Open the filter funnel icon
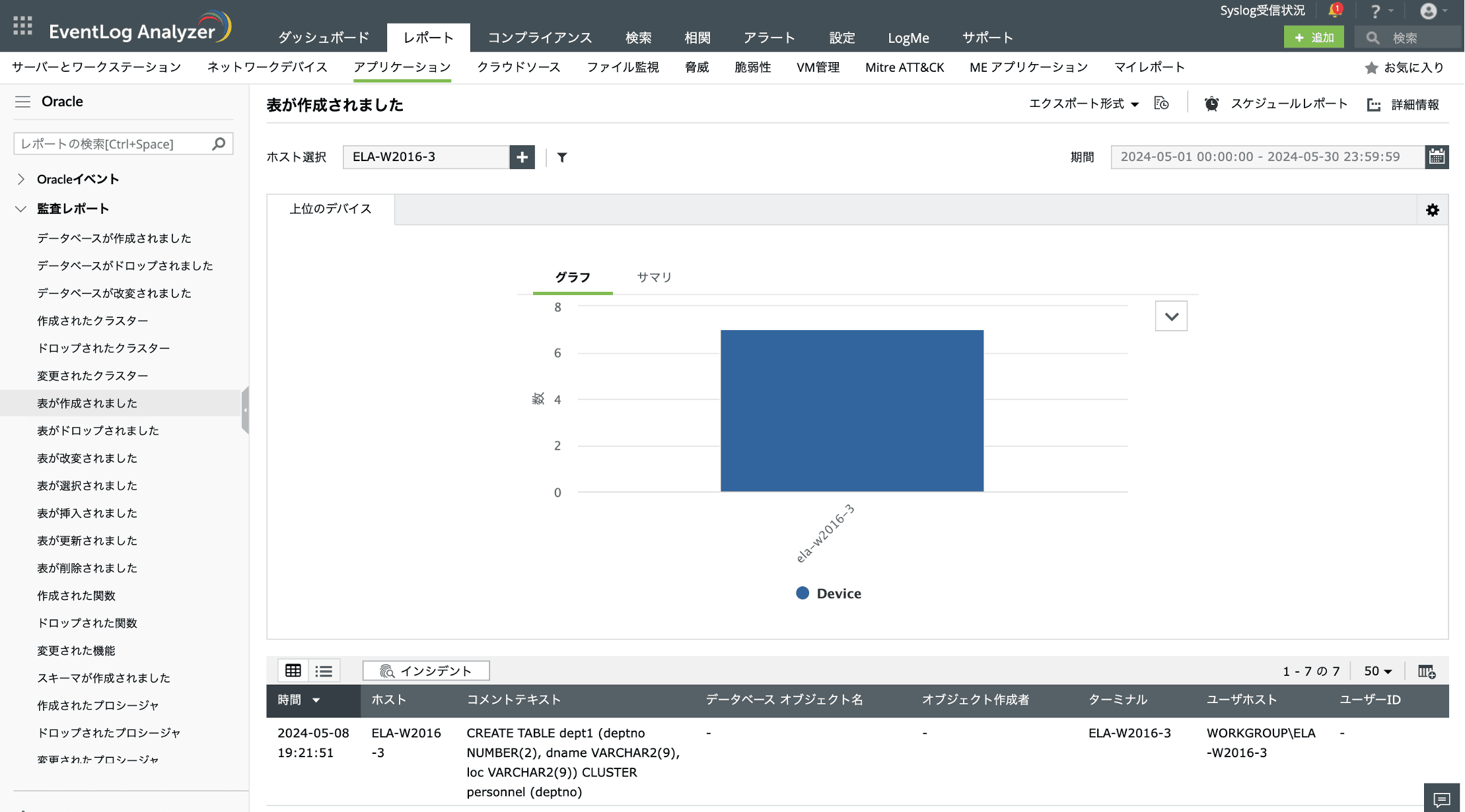The width and height of the screenshot is (1465, 812). (x=562, y=157)
